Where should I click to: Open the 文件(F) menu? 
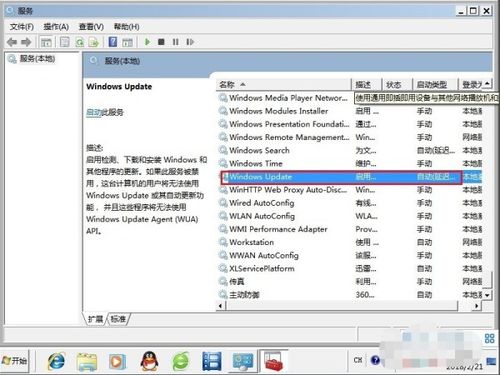click(22, 27)
